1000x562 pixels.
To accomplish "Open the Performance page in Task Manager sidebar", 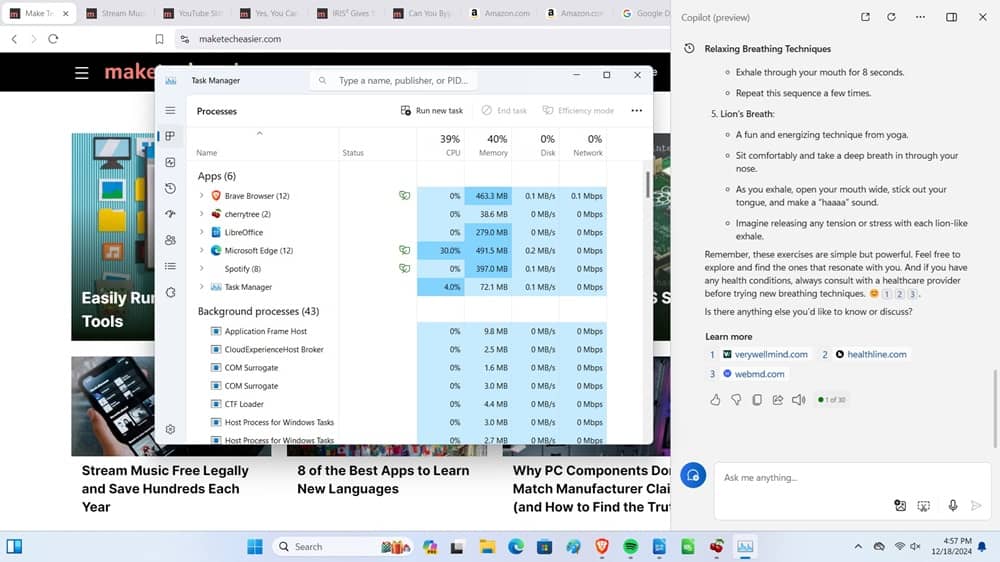I will [x=170, y=162].
